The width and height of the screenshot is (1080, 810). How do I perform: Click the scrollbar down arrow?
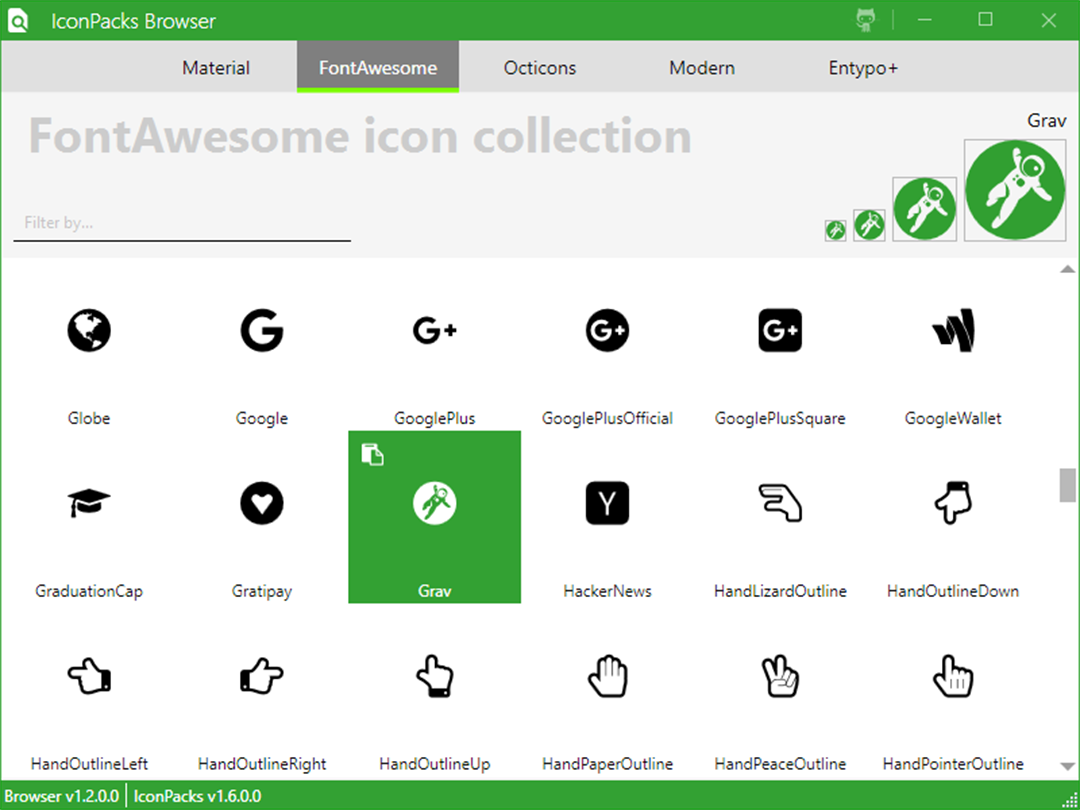tap(1067, 766)
